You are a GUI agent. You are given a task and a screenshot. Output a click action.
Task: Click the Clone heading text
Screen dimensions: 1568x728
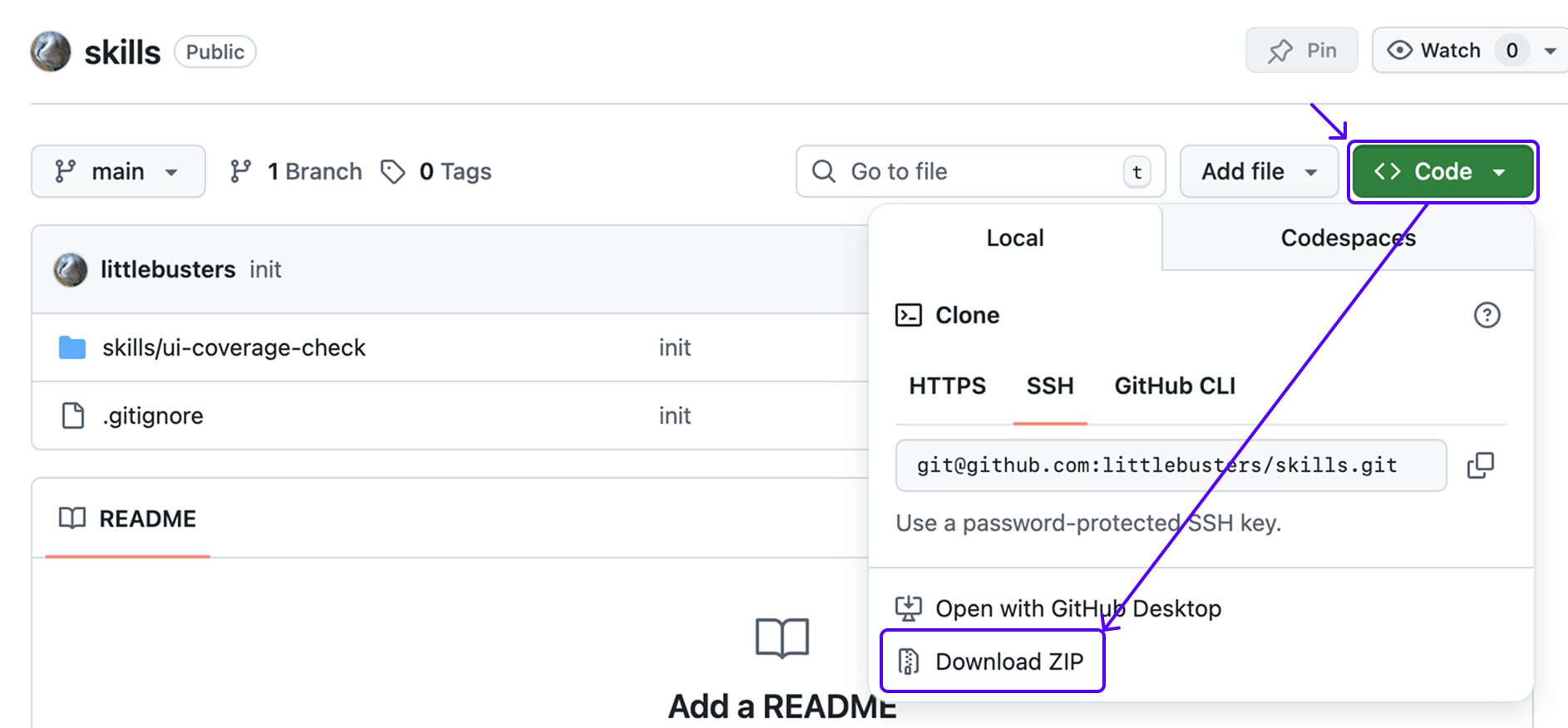click(967, 315)
